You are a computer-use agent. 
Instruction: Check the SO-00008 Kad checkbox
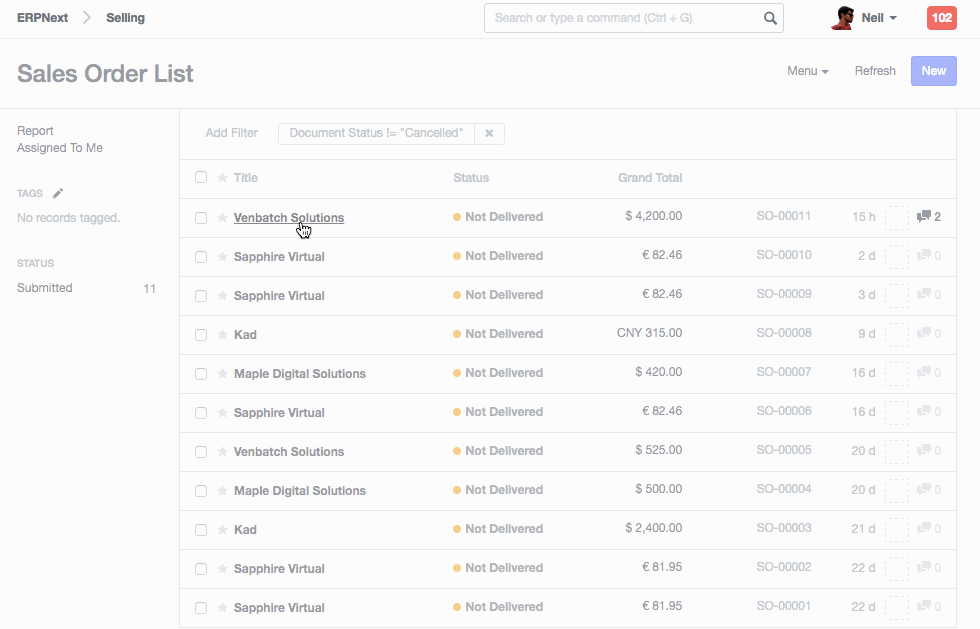pos(201,335)
